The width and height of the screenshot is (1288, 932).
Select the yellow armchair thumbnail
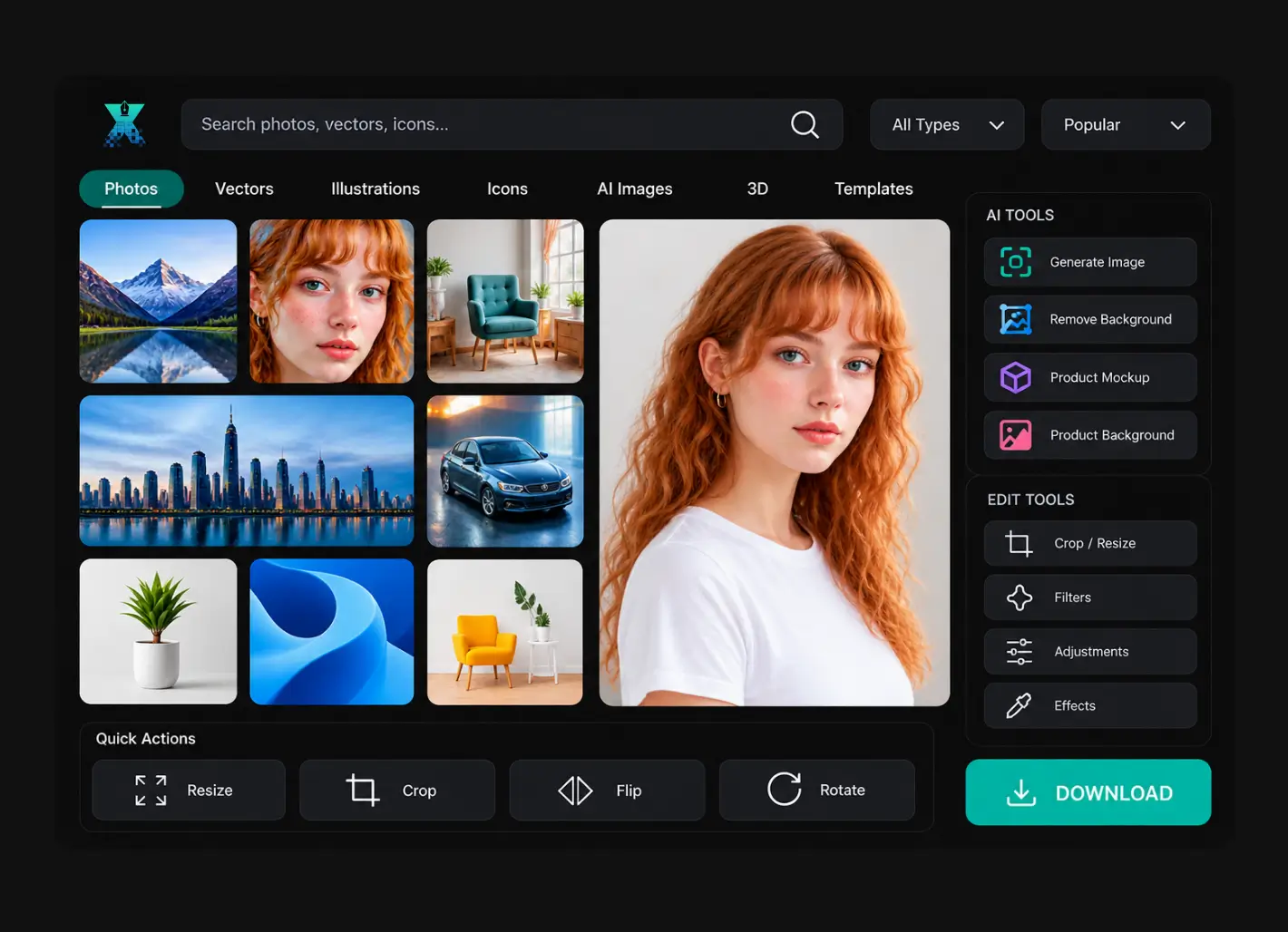coord(505,632)
